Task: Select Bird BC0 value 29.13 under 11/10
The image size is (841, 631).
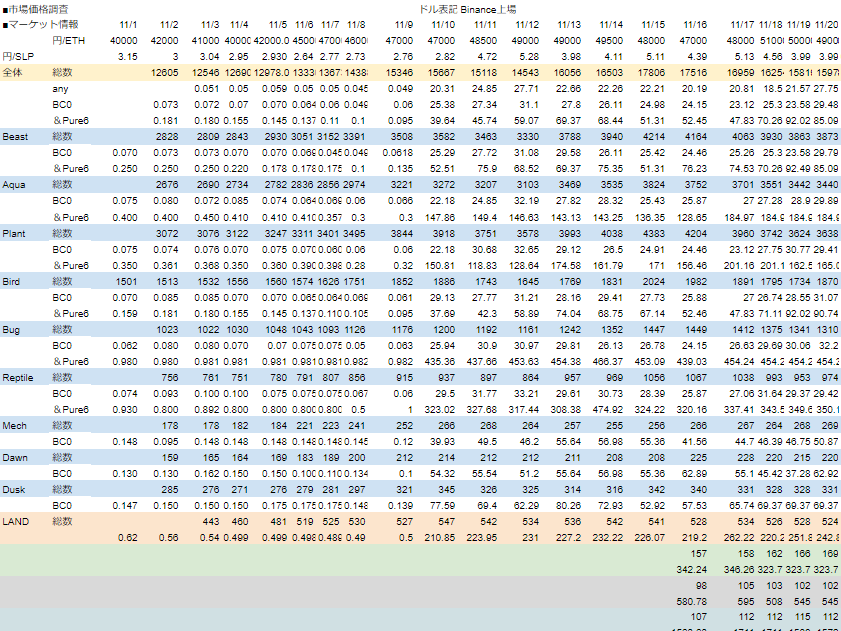Action: click(442, 298)
